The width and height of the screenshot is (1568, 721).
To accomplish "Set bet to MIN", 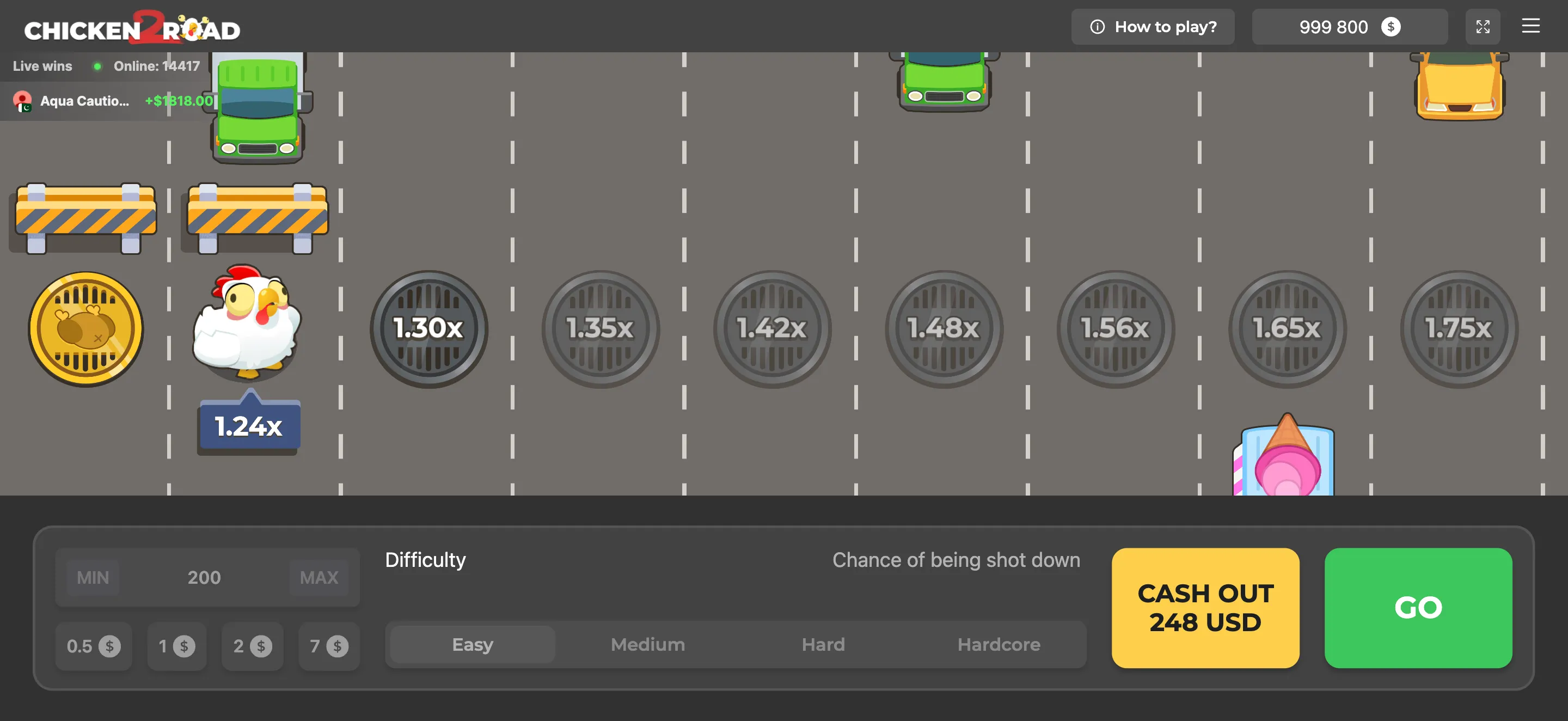I will click(x=93, y=577).
